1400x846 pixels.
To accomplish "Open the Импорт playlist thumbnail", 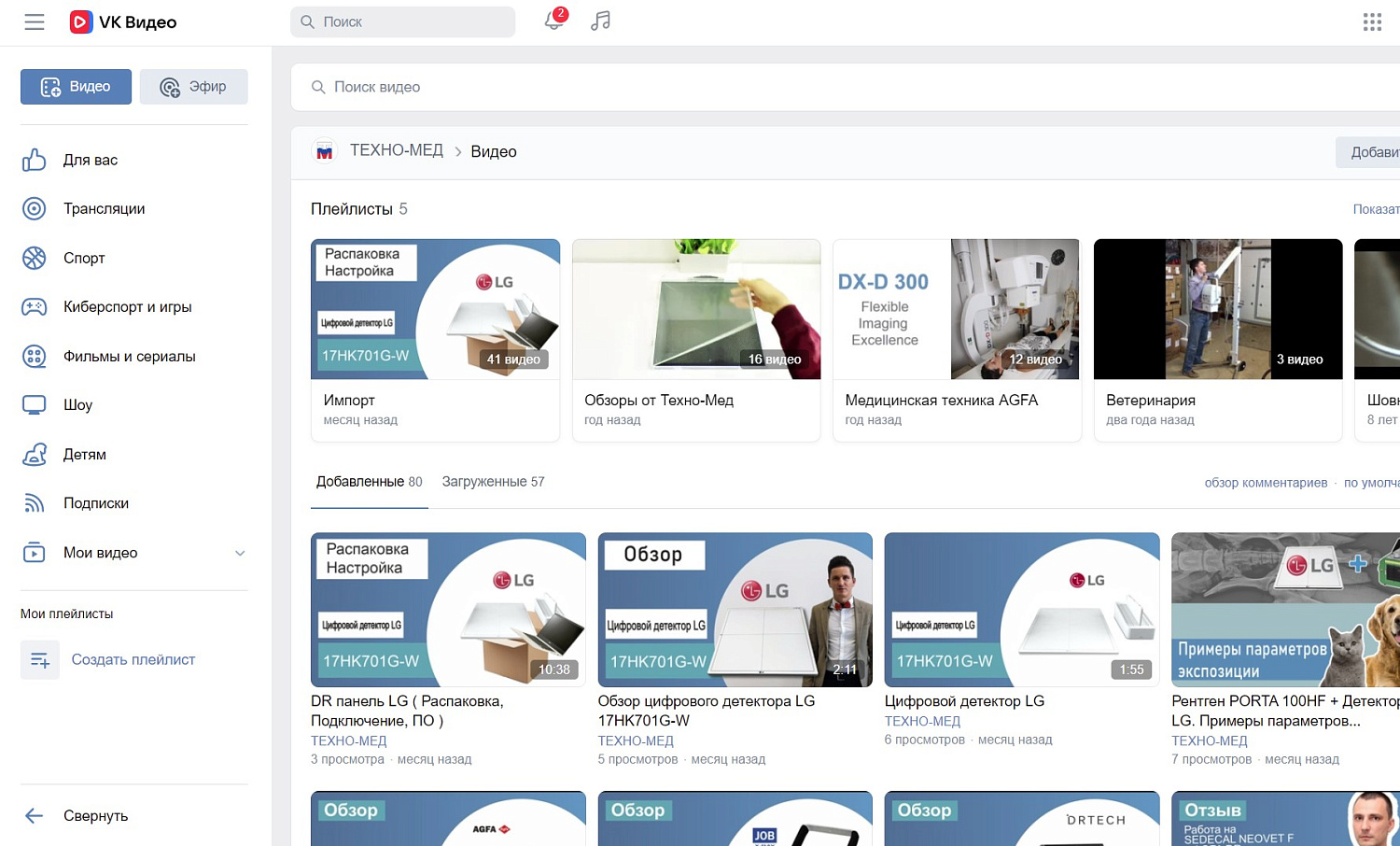I will [x=435, y=309].
